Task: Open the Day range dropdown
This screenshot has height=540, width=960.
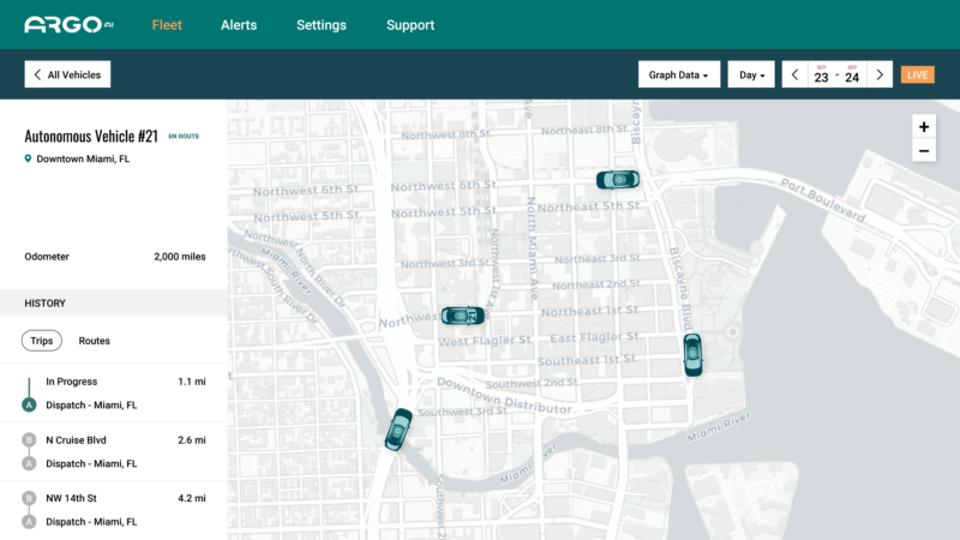Action: (x=751, y=75)
